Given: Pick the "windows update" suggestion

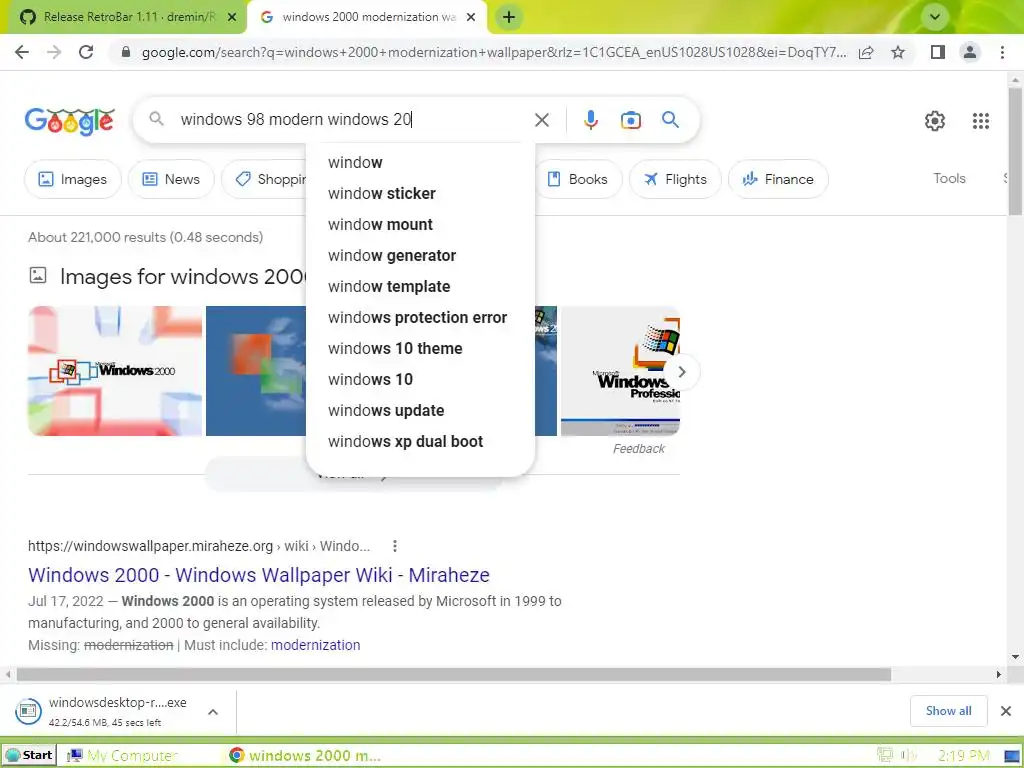Looking at the screenshot, I should pyautogui.click(x=420, y=411).
